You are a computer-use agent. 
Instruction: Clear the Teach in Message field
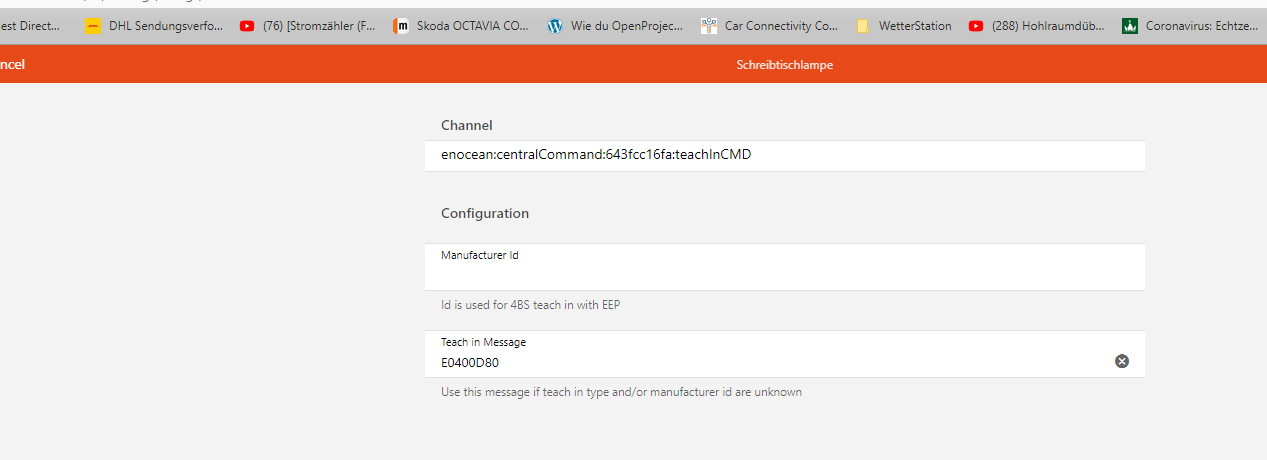1121,361
